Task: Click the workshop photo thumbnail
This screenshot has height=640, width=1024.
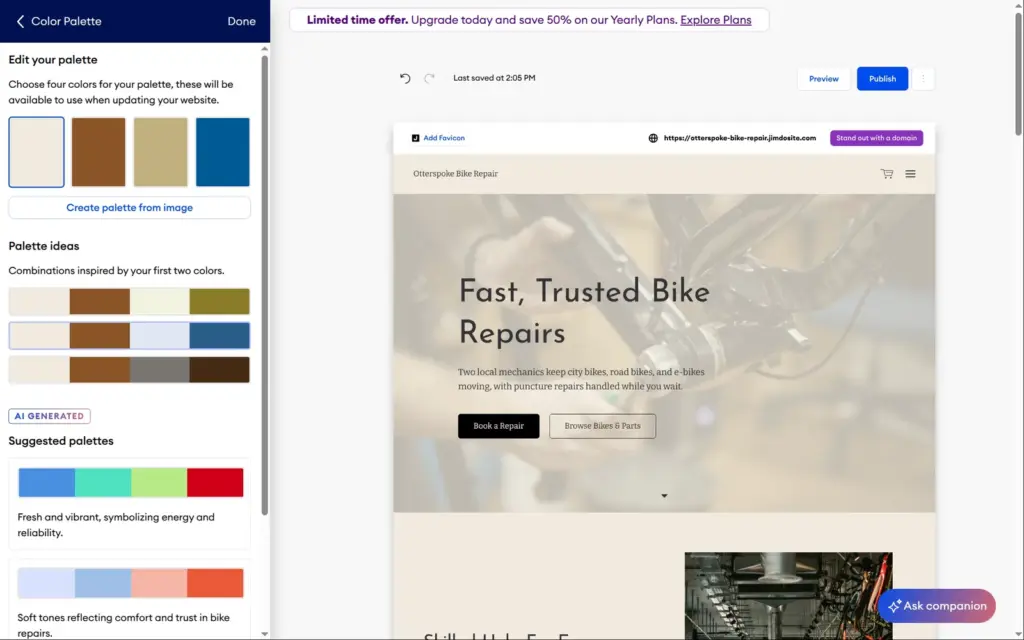Action: [x=788, y=596]
